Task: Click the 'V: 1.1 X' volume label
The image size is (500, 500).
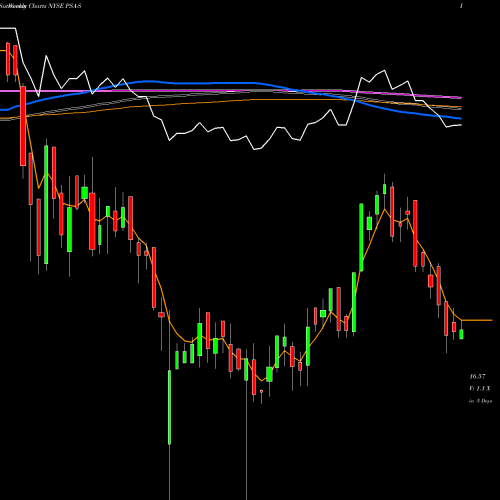Action: point(480,389)
